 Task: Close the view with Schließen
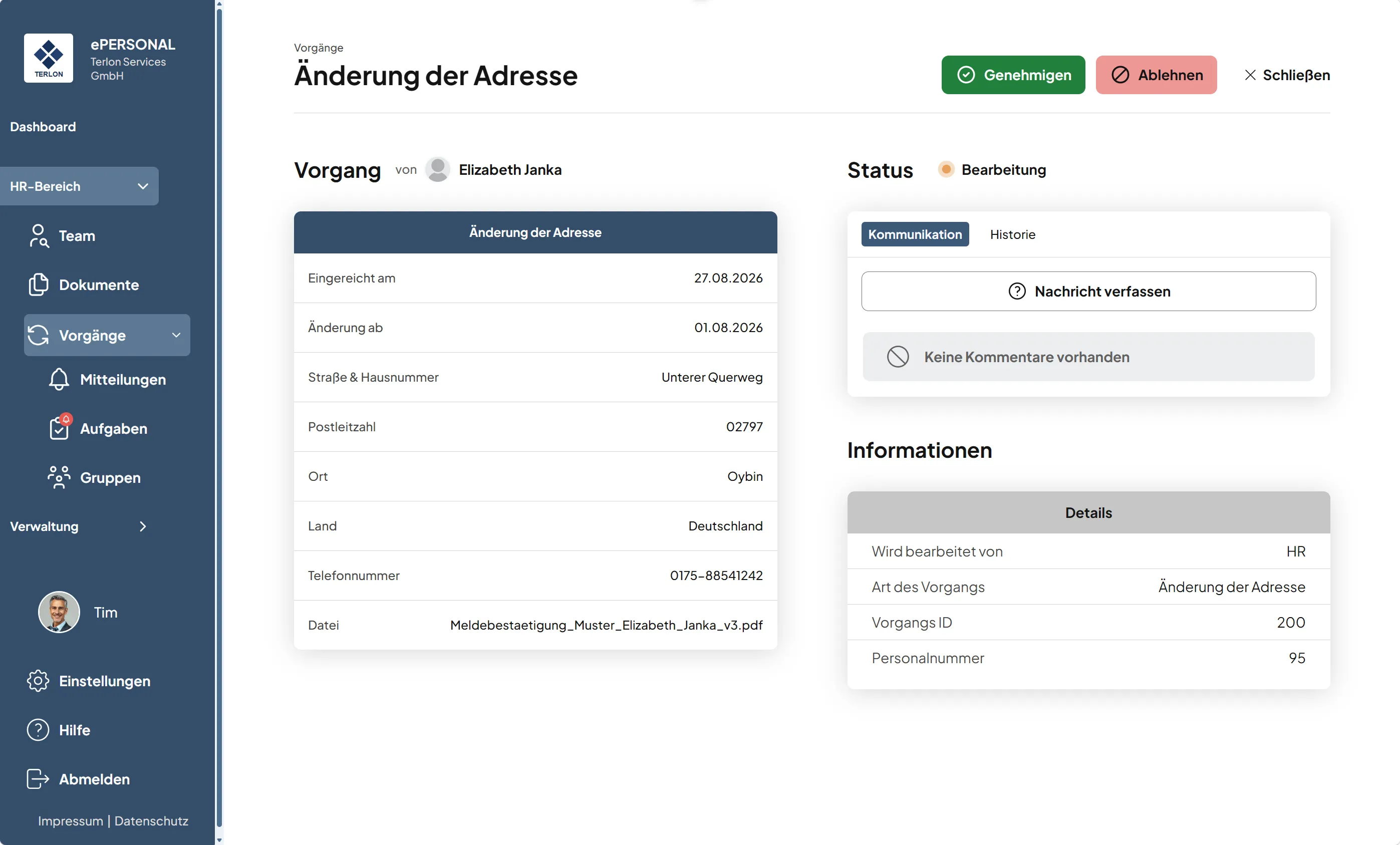pos(1287,75)
